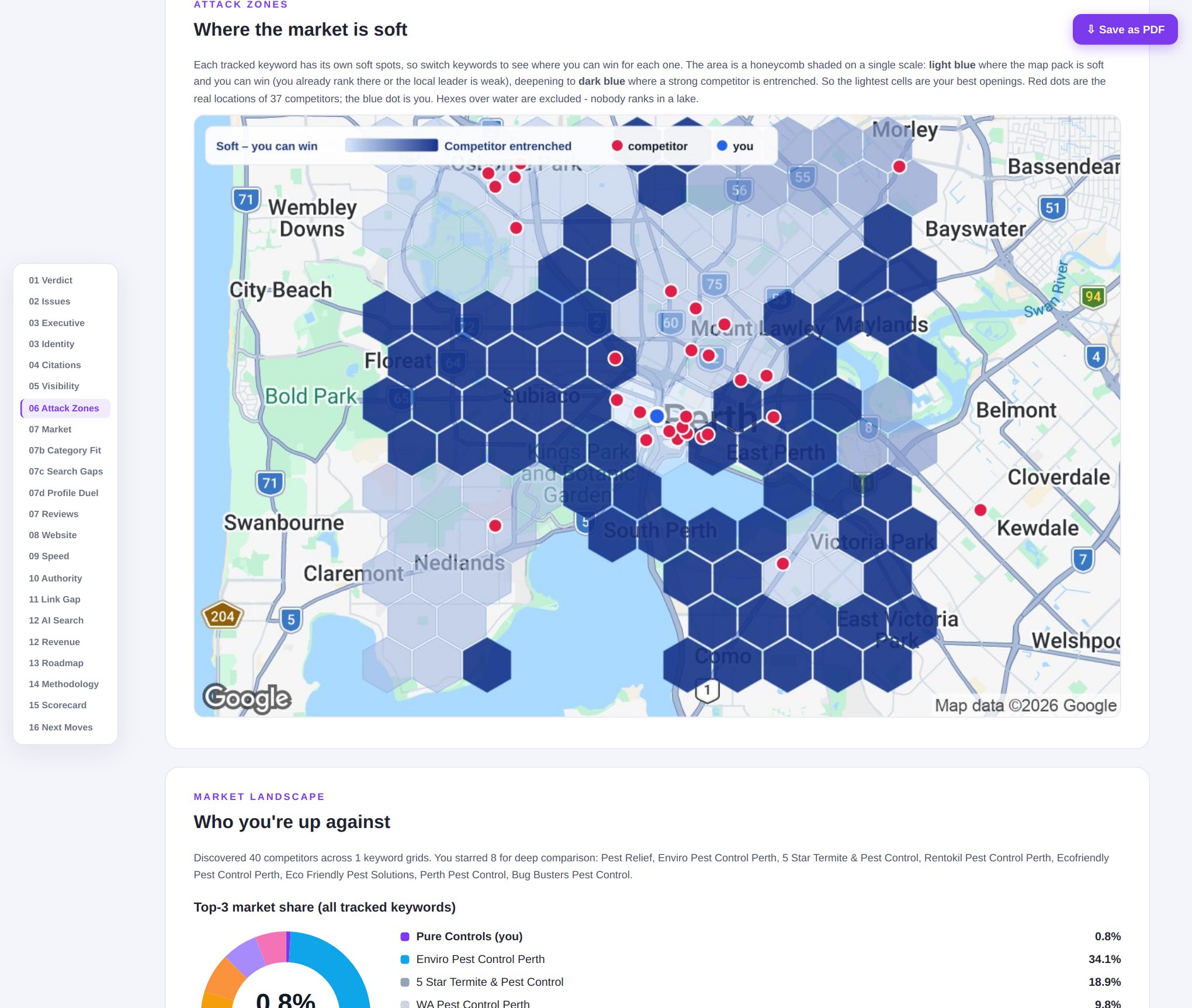The image size is (1192, 1008).
Task: Jump to 16 Next Moves
Action: point(61,728)
